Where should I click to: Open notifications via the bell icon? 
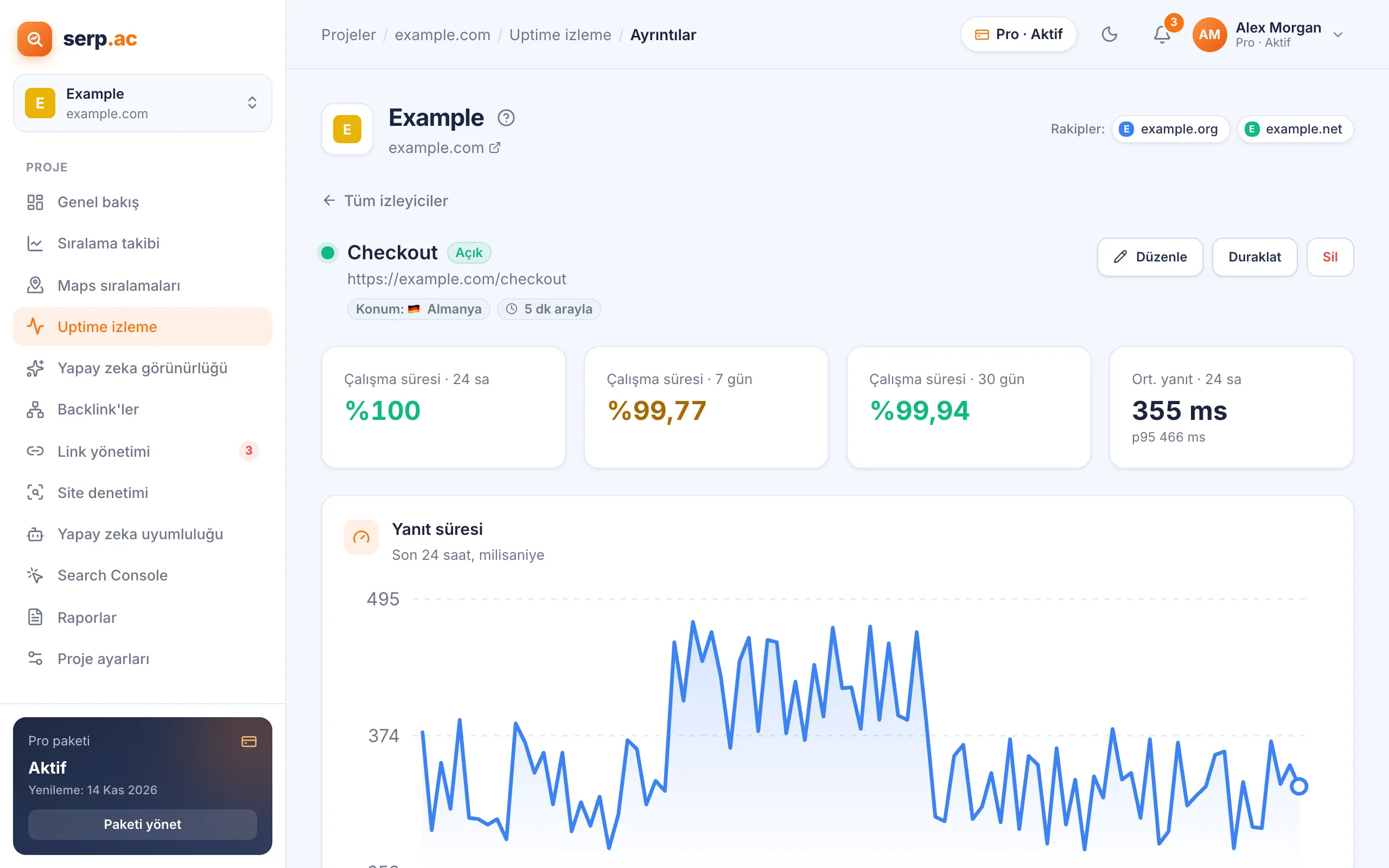[1162, 34]
